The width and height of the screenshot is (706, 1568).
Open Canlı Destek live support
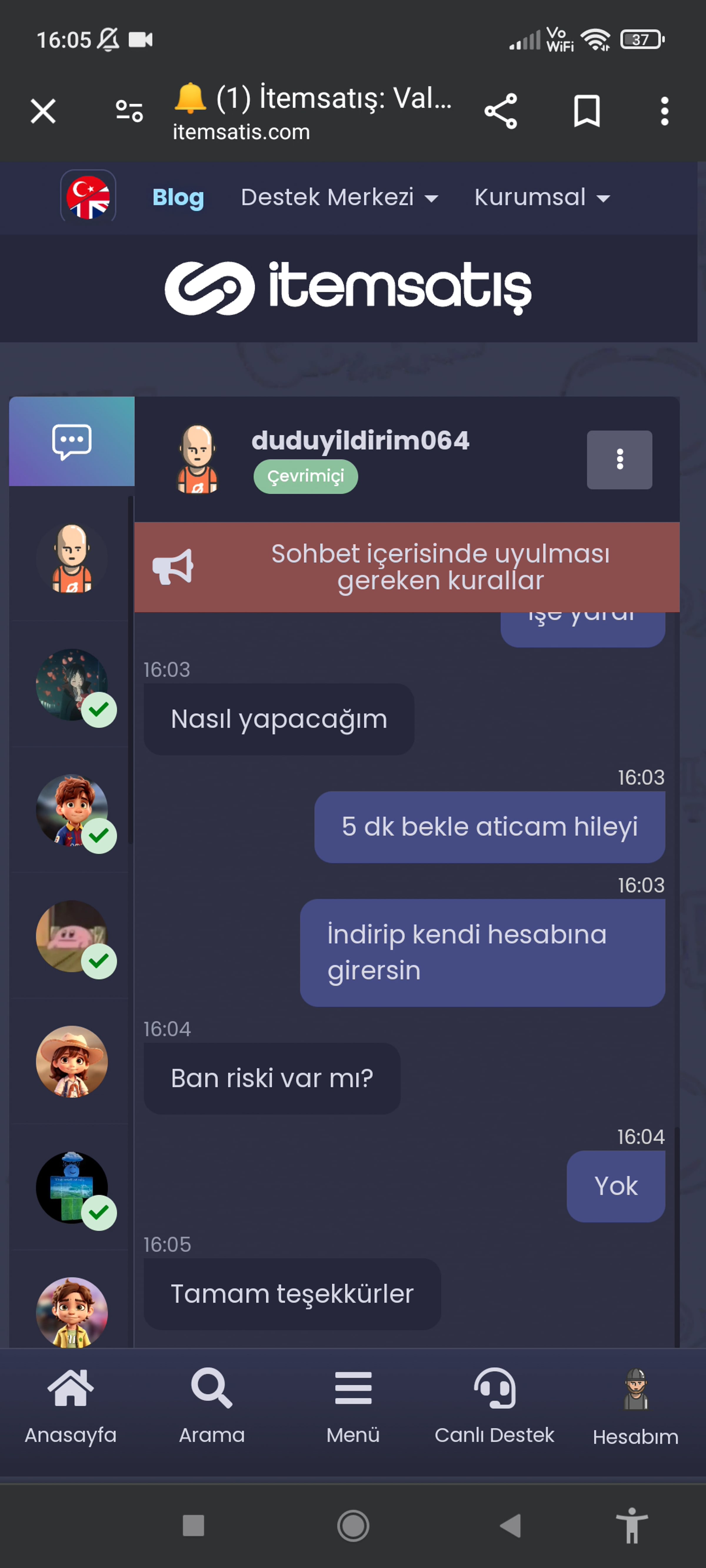coord(494,1407)
